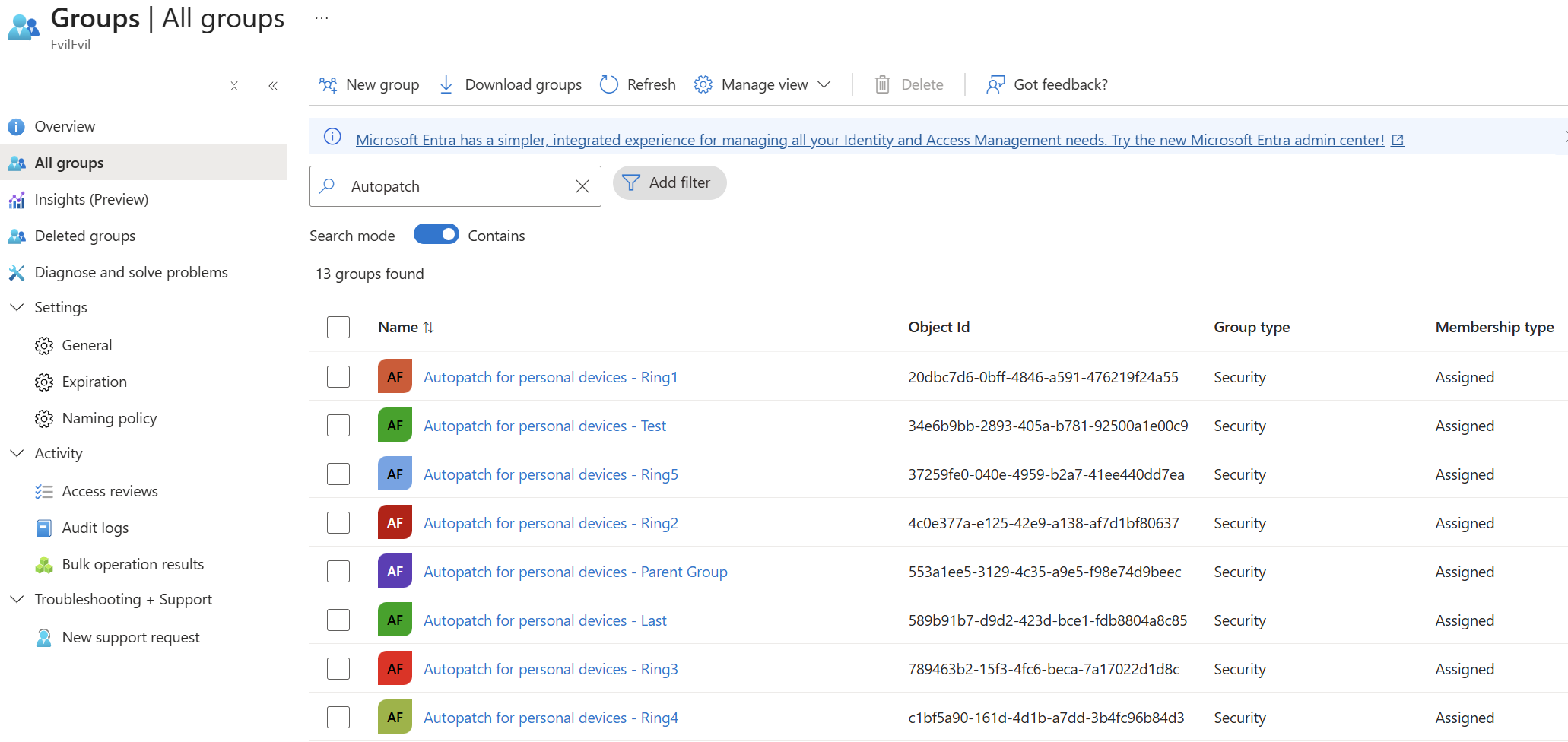
Task: Click the small X above the sidebar menu
Action: [234, 86]
